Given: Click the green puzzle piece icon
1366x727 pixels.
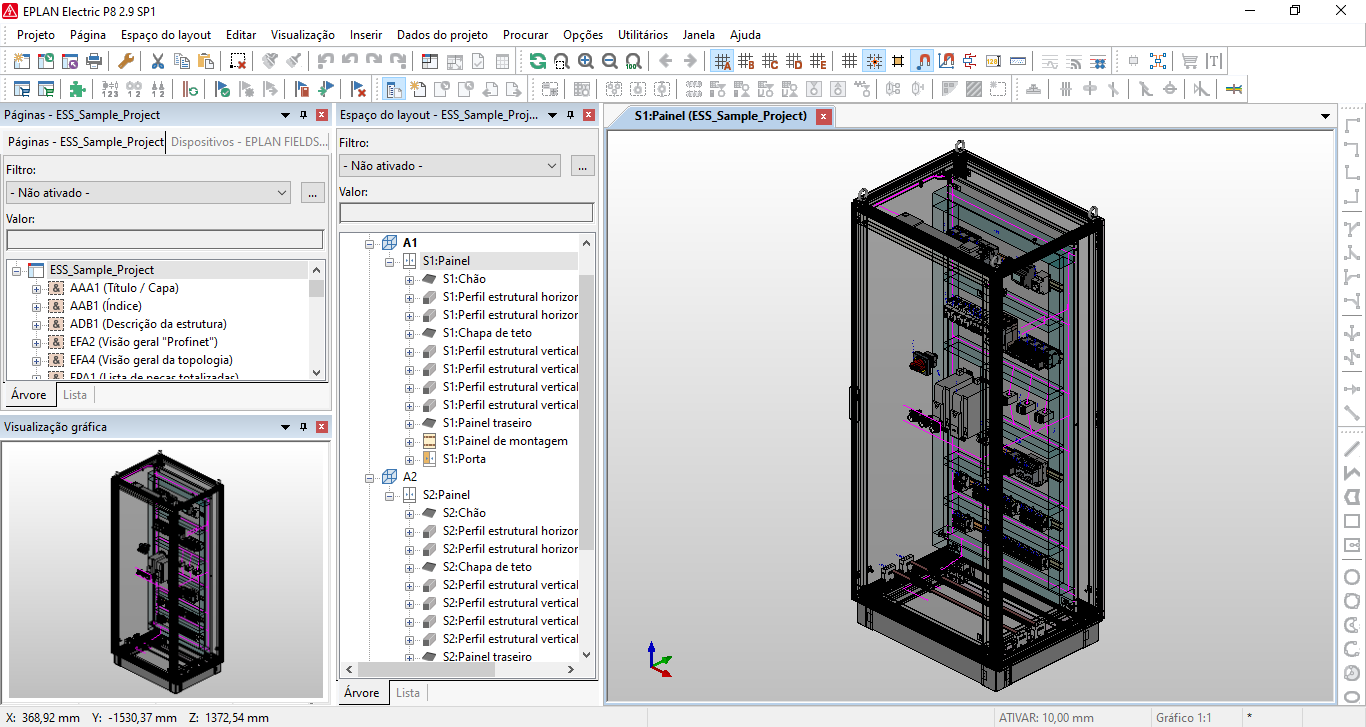Looking at the screenshot, I should tap(77, 89).
